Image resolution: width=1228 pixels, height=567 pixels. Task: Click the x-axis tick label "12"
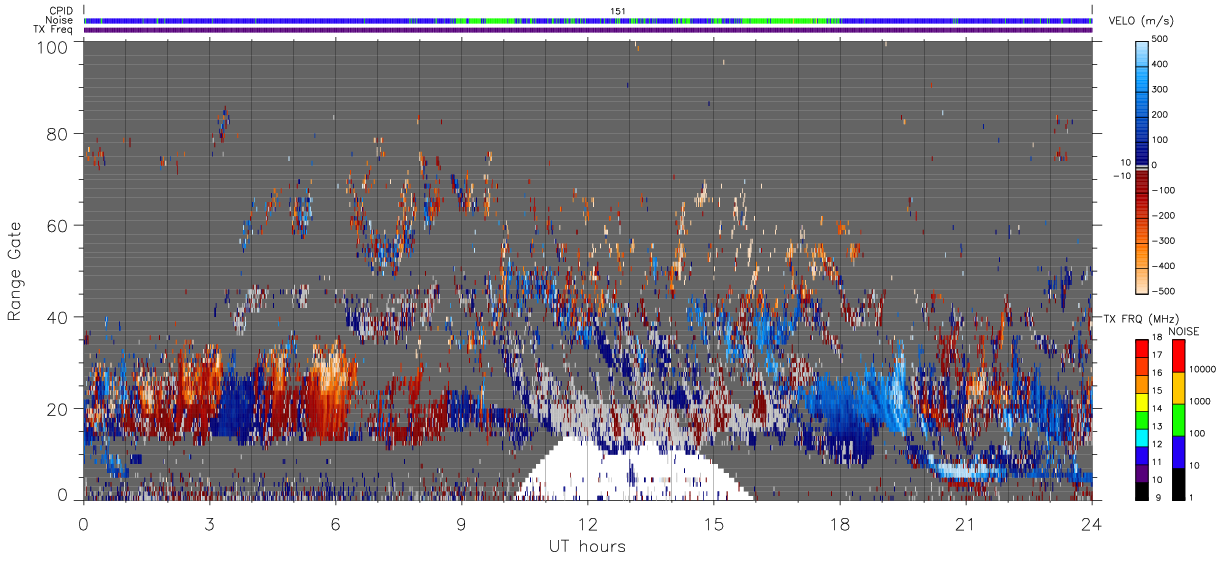[587, 524]
